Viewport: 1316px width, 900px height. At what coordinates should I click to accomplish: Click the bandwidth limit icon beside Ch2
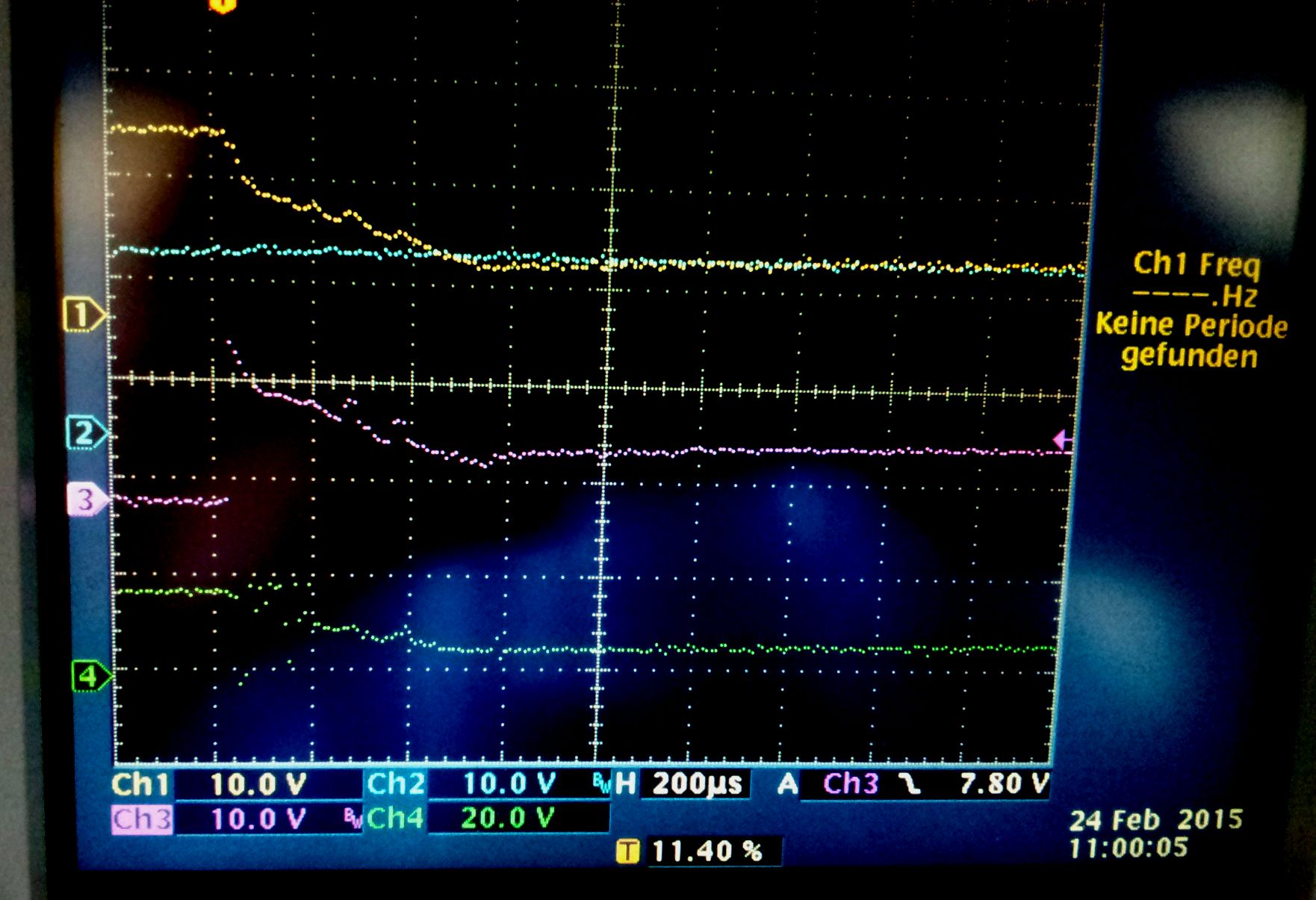602,782
